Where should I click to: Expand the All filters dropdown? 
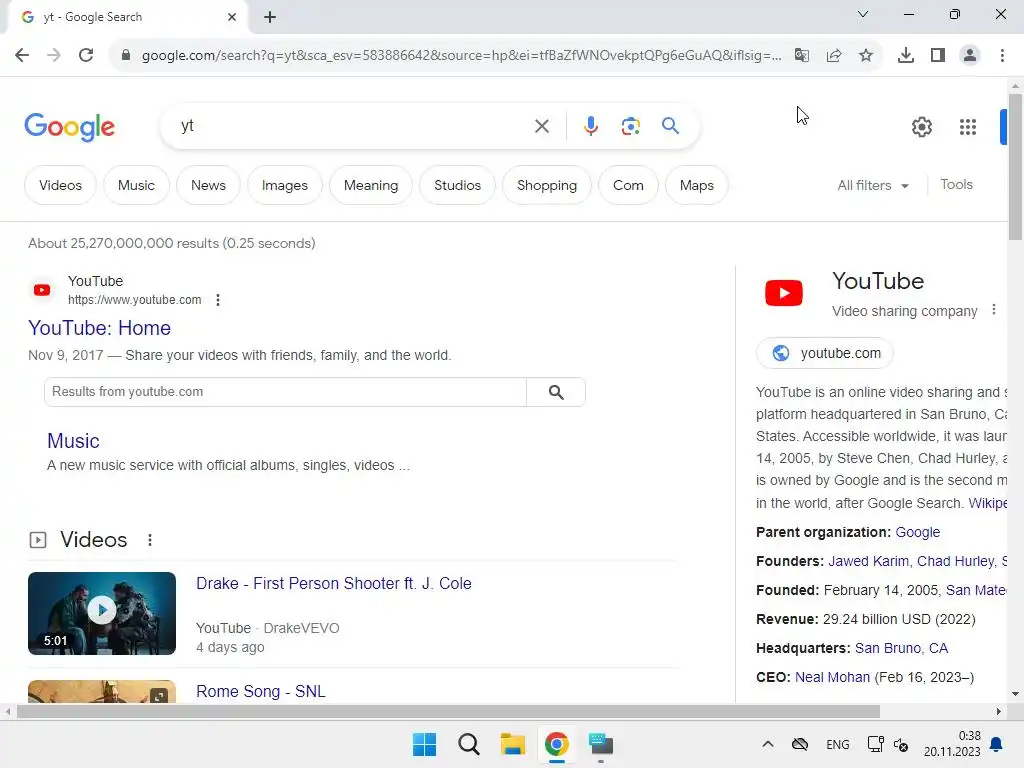coord(873,185)
